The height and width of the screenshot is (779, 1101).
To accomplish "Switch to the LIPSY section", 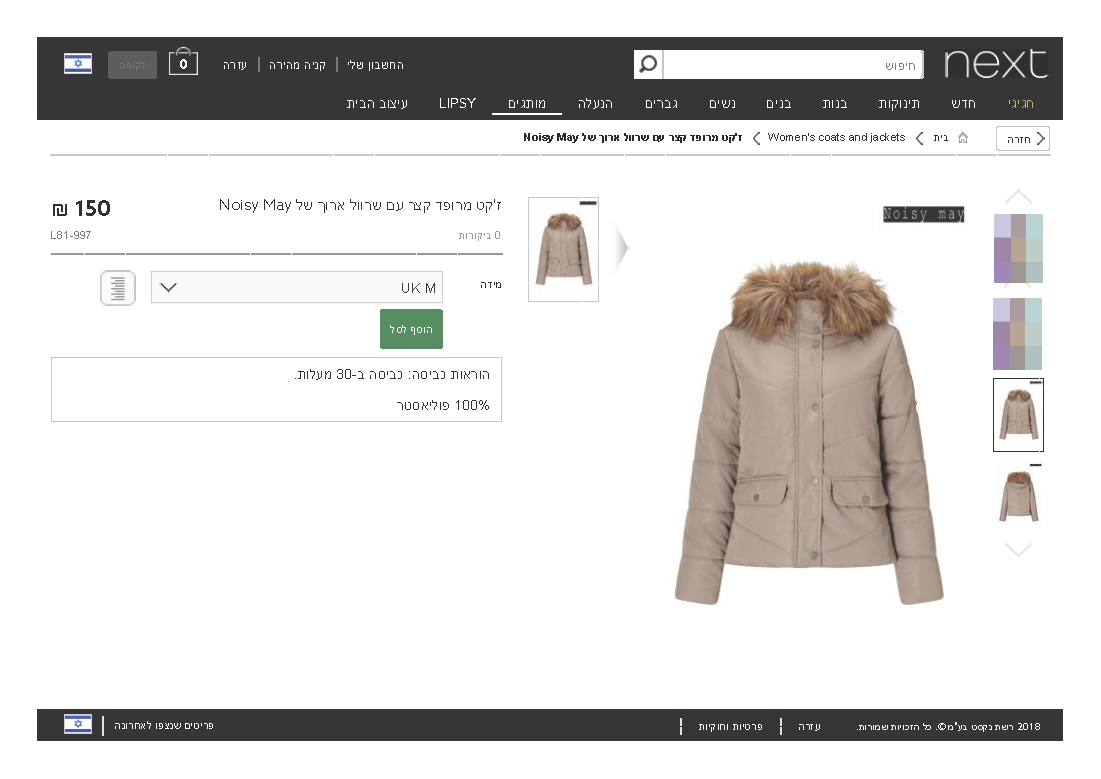I will click(x=456, y=103).
